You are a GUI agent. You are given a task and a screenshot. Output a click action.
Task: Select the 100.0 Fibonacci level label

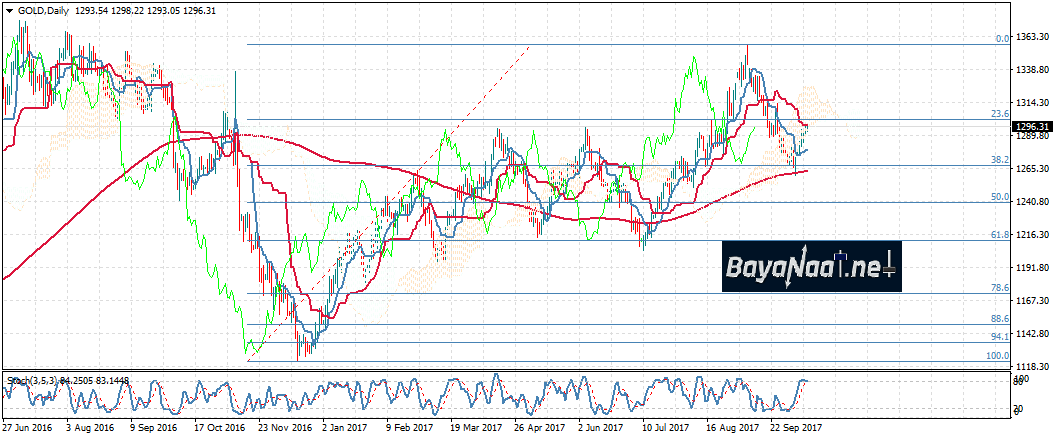998,355
